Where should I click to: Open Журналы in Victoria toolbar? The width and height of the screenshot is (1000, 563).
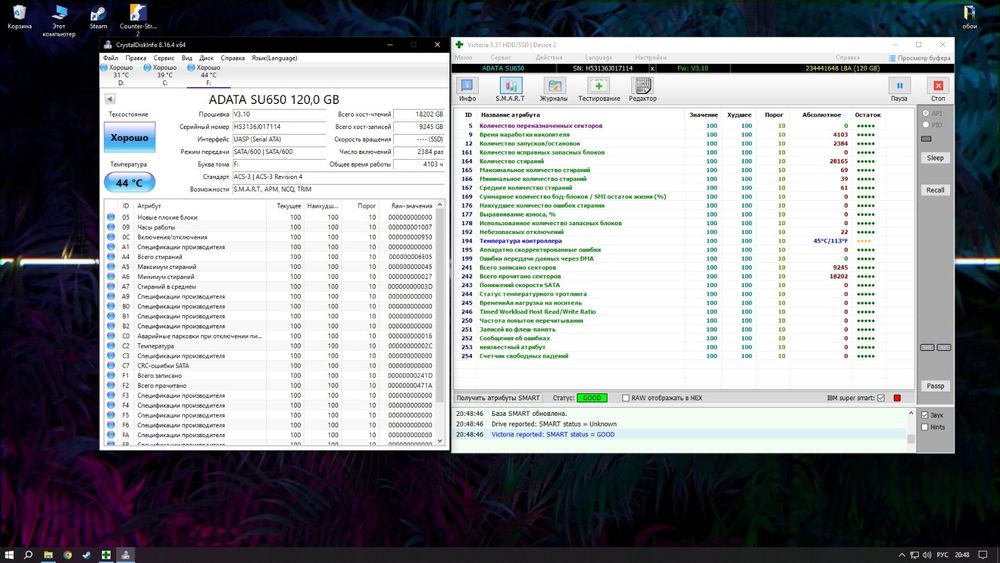pyautogui.click(x=554, y=89)
